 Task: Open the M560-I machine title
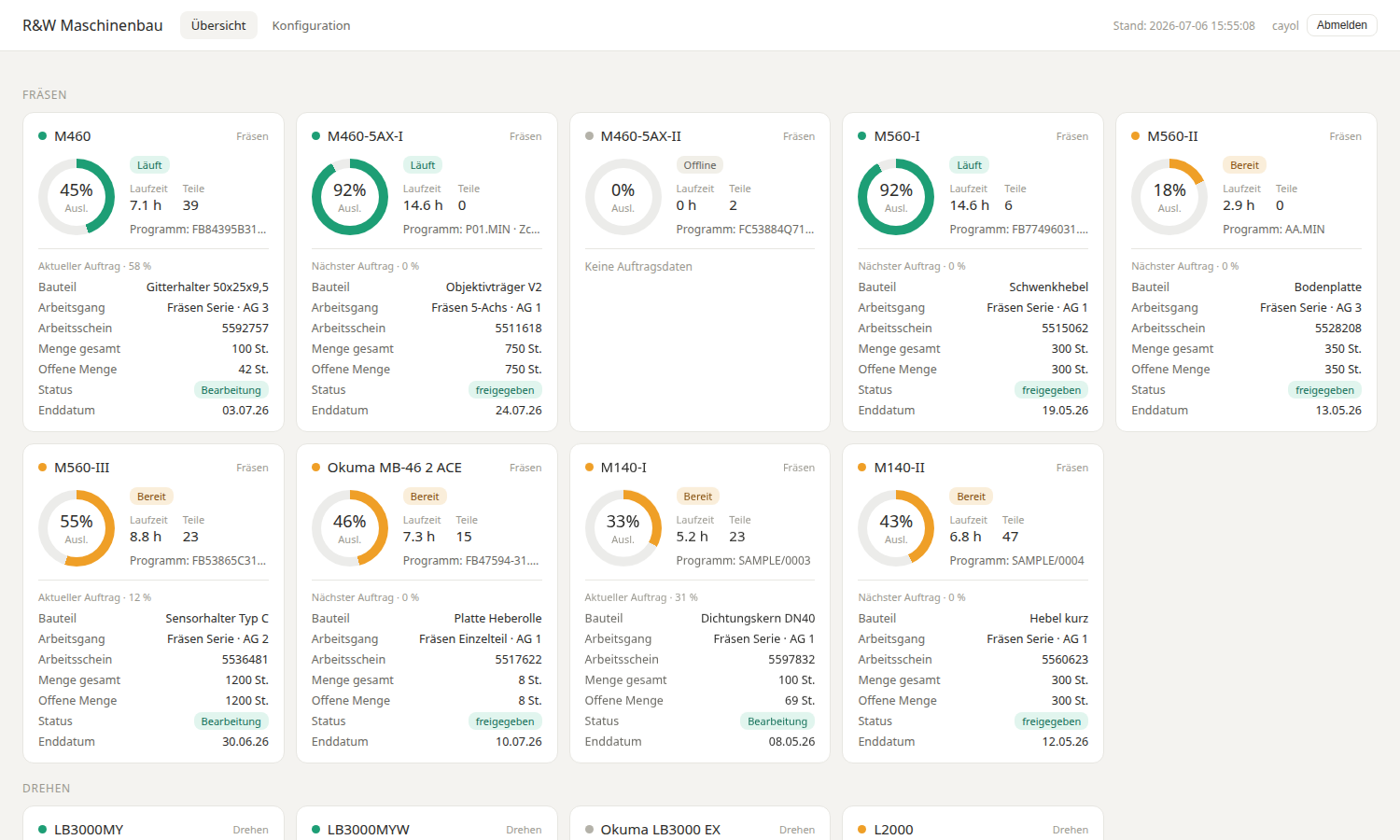tap(897, 136)
